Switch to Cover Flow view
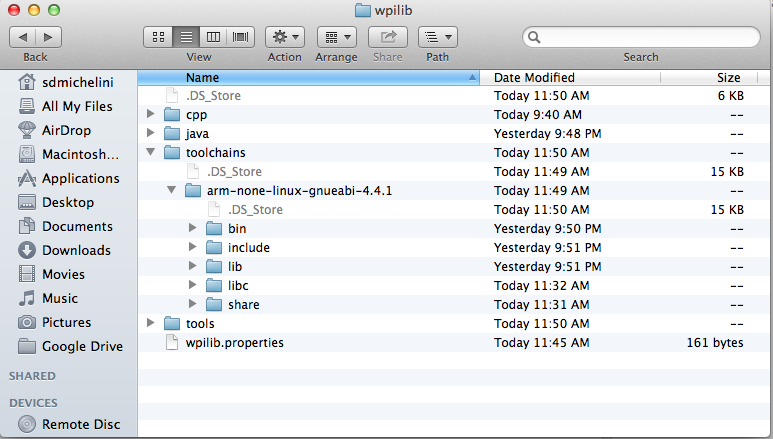 [241, 37]
